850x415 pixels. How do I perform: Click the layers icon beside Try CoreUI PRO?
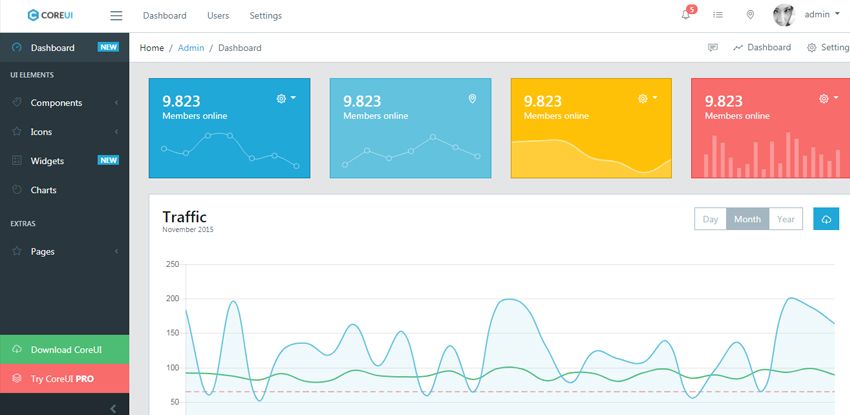coord(17,378)
